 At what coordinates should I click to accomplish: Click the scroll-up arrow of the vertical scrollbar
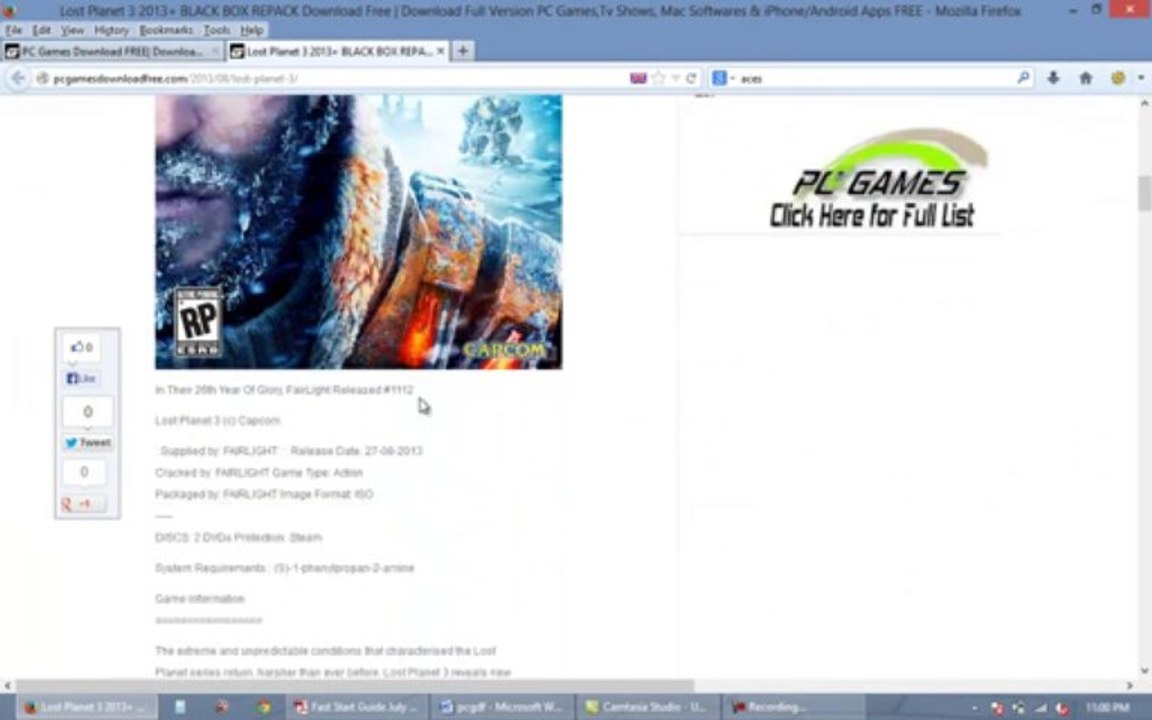[x=1144, y=104]
